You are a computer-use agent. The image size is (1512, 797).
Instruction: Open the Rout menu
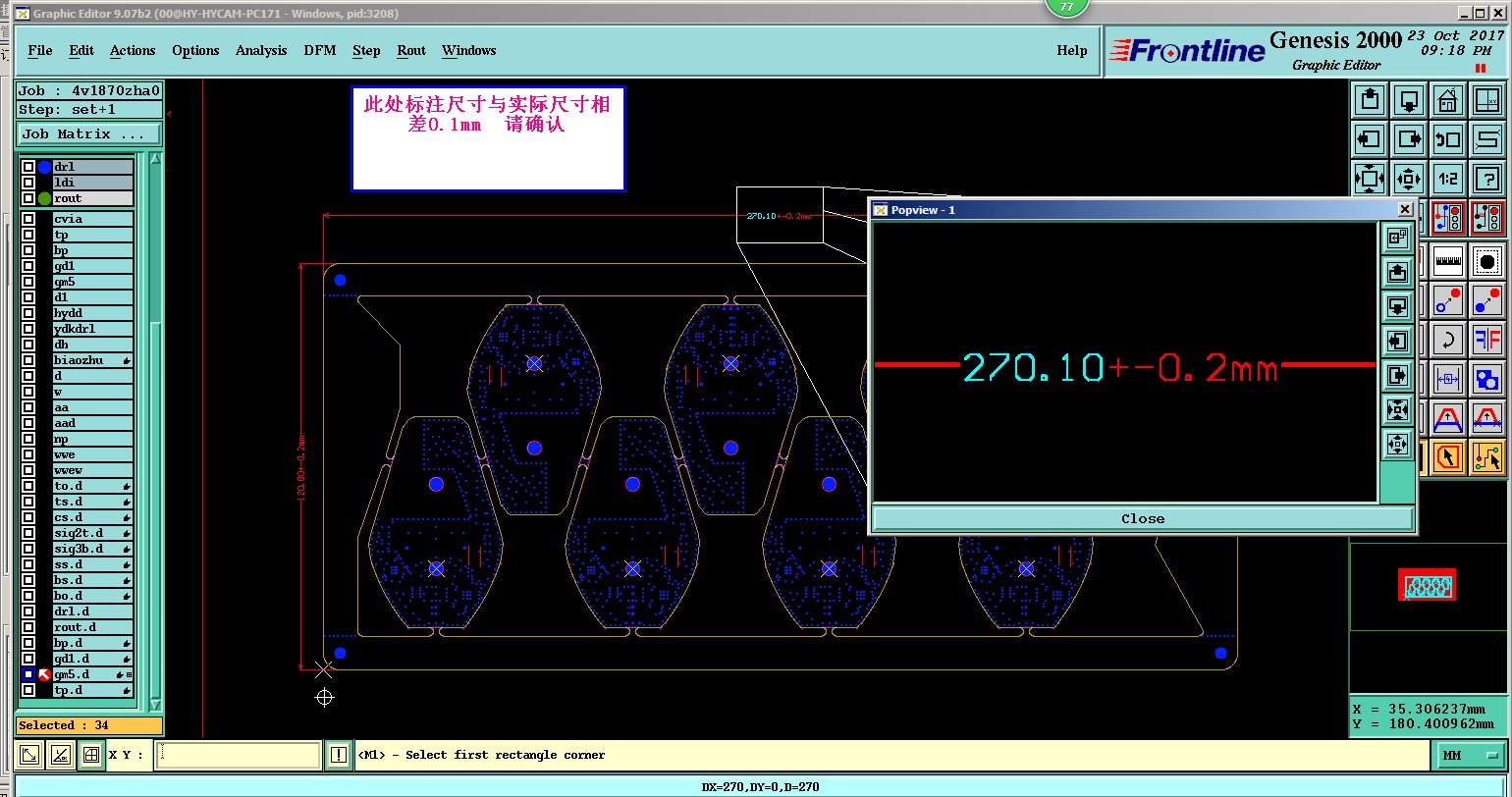pyautogui.click(x=411, y=50)
